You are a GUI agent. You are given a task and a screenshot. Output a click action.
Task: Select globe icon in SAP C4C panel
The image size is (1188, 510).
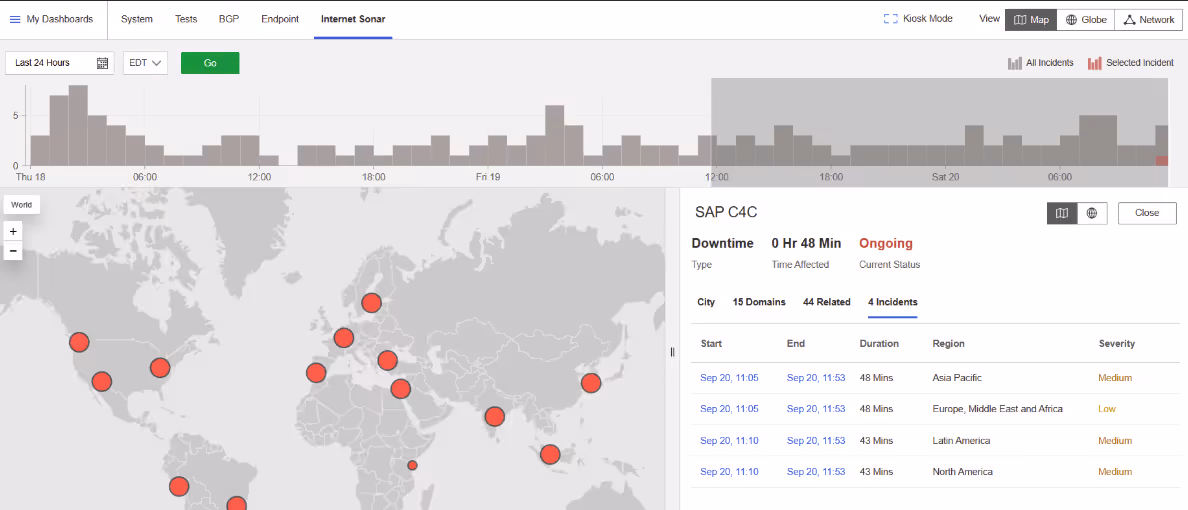pos(1092,213)
